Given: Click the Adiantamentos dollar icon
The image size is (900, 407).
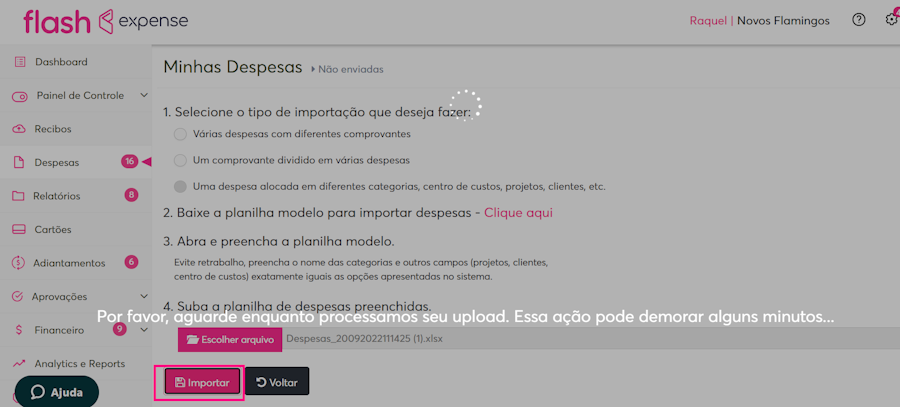Looking at the screenshot, I should [18, 263].
